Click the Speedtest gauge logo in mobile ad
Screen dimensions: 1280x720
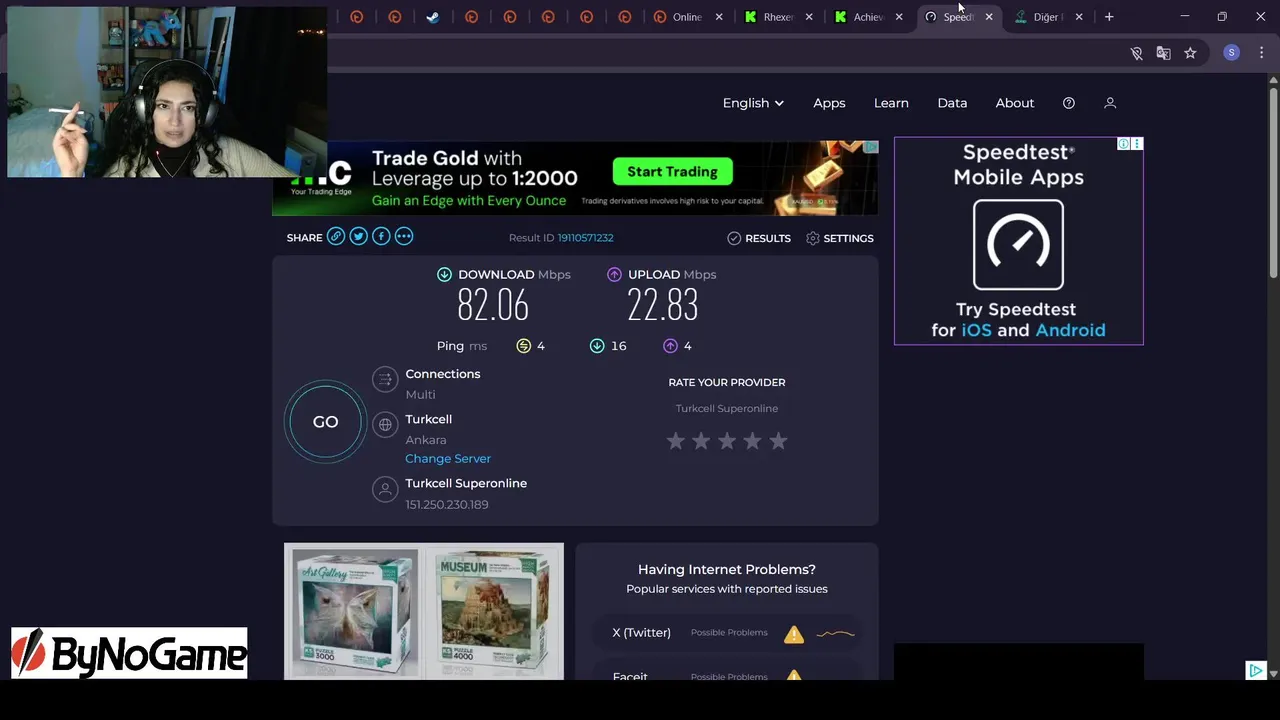pyautogui.click(x=1018, y=245)
